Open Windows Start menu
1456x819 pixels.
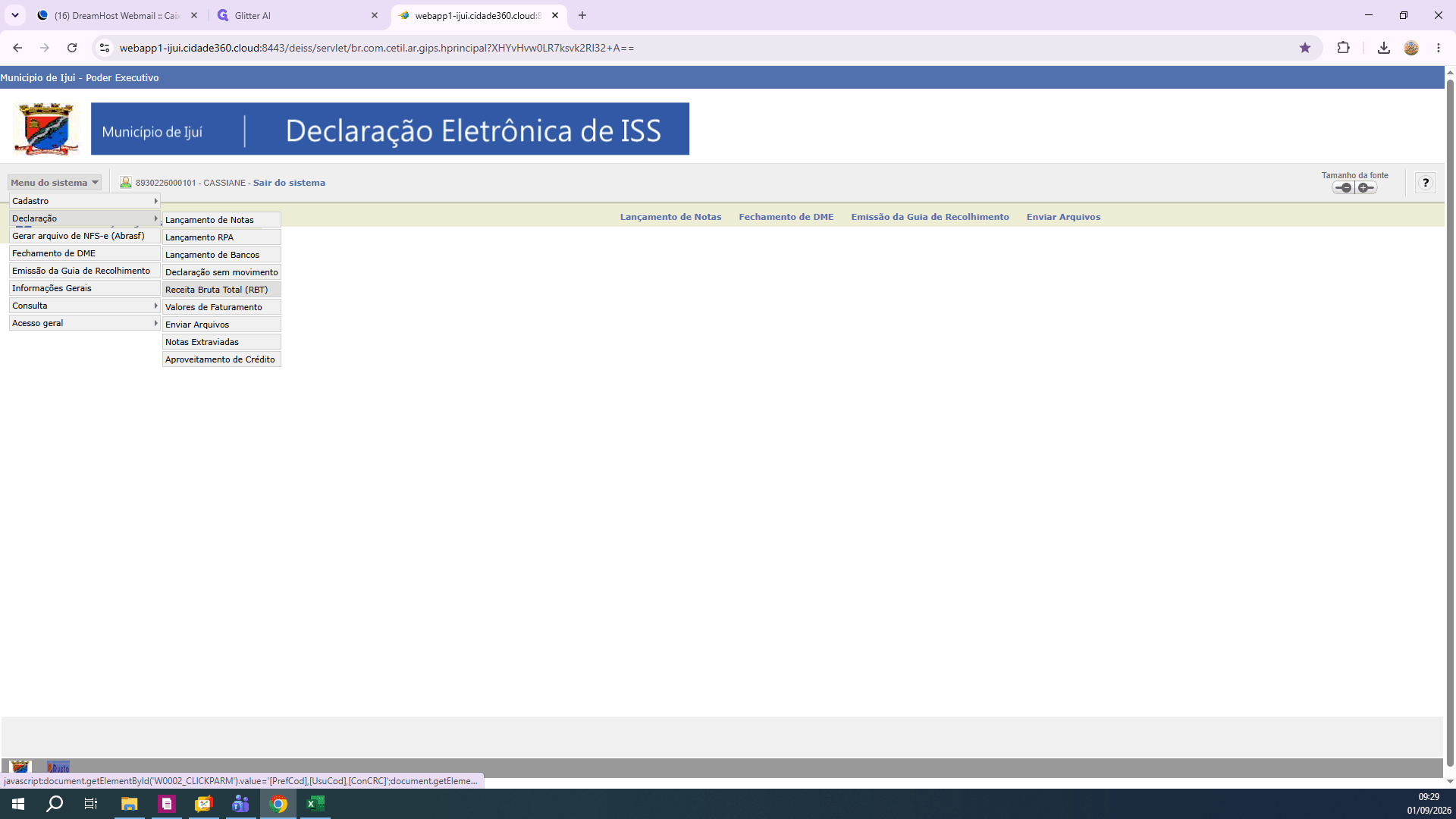[18, 804]
